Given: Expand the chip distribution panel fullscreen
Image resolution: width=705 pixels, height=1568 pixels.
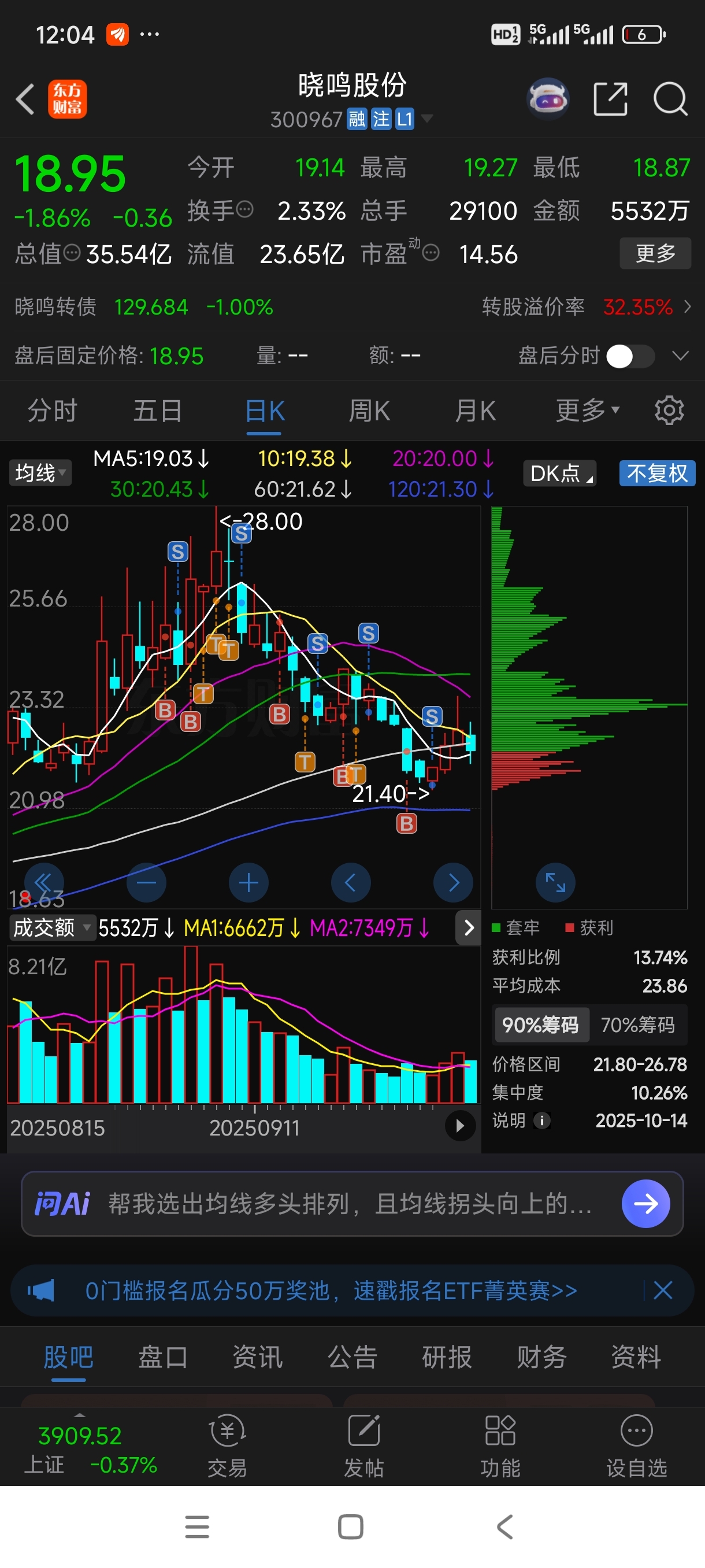Looking at the screenshot, I should [555, 883].
